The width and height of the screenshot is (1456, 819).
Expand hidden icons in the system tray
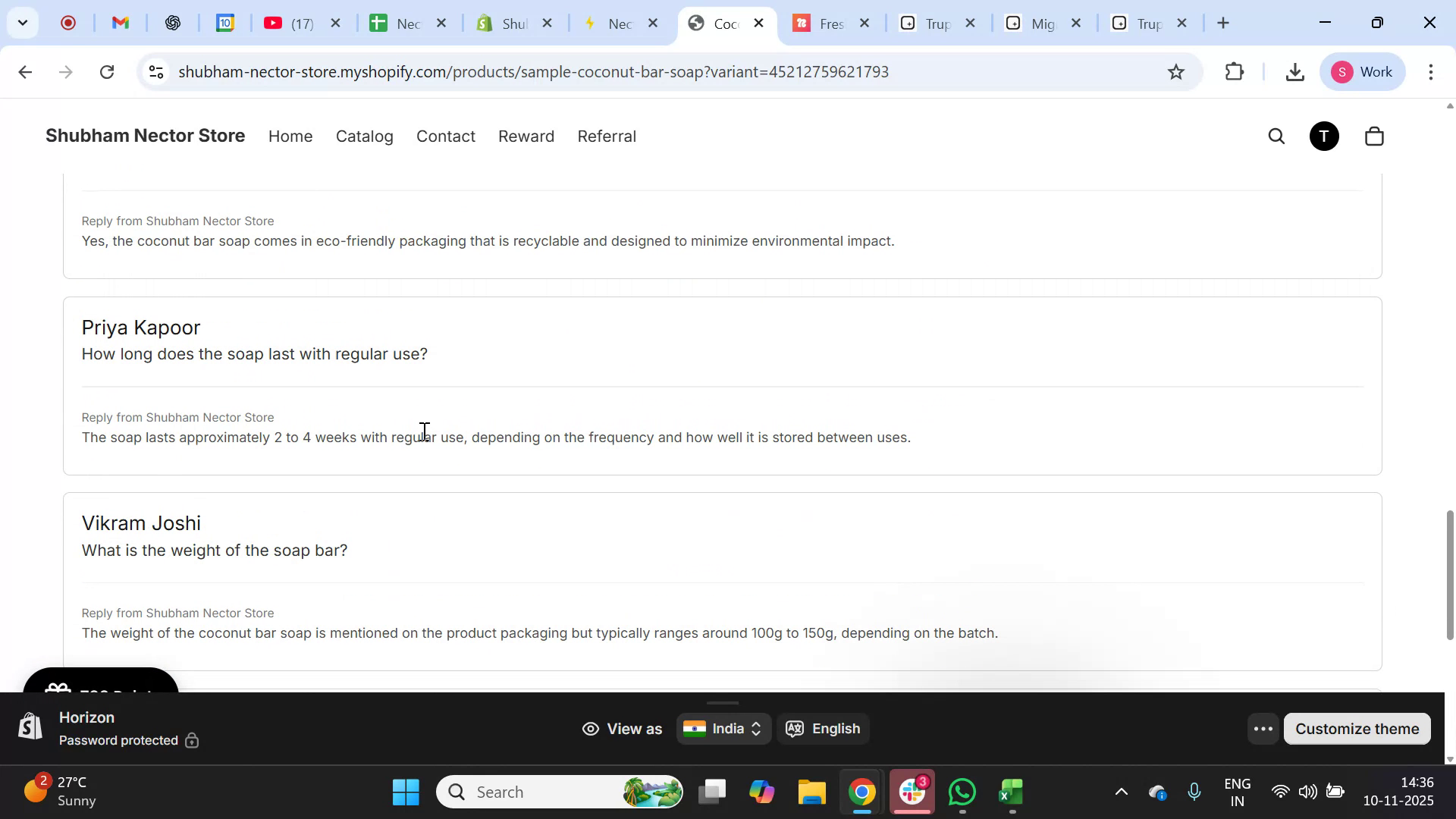tap(1122, 792)
